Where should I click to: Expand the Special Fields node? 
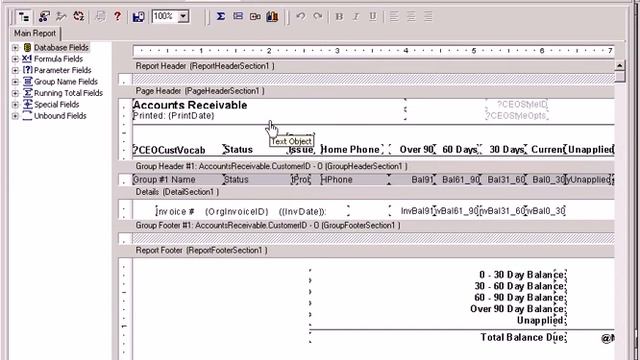(x=15, y=105)
